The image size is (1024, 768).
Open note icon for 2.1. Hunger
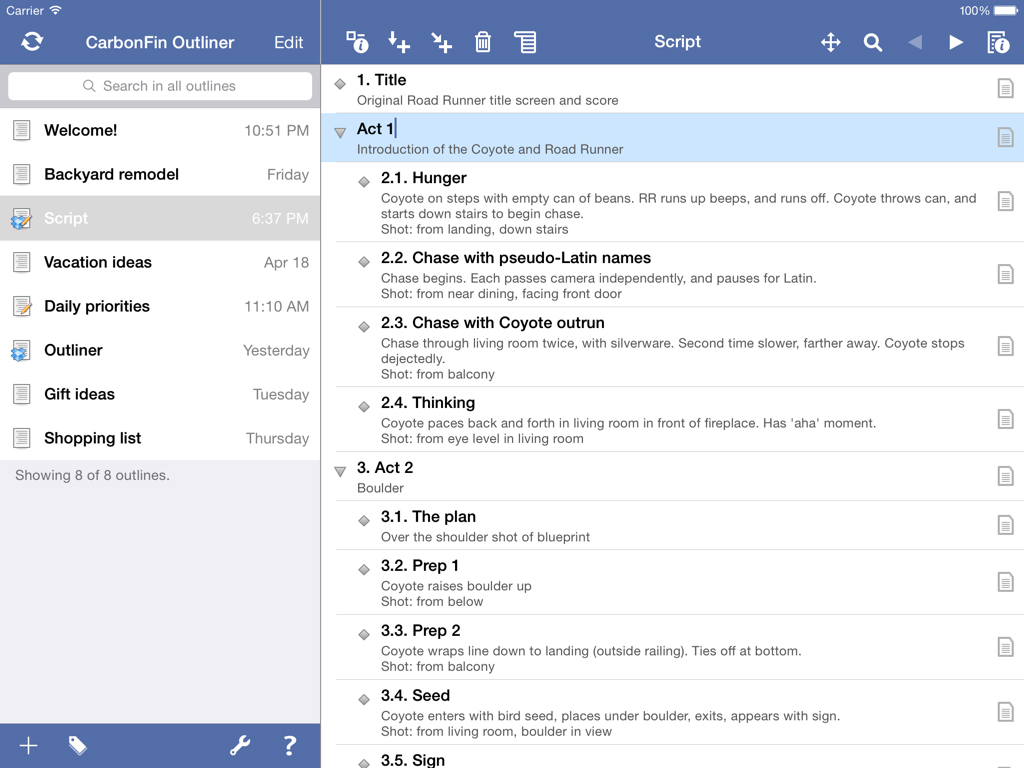[x=1005, y=201]
